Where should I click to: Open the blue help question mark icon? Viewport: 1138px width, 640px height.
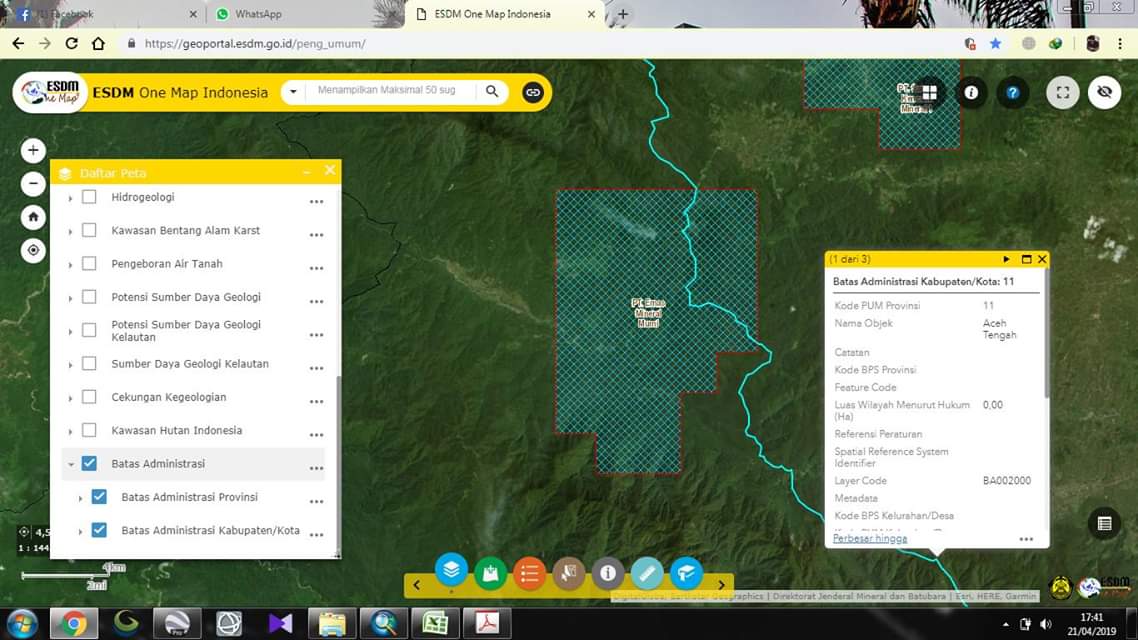click(1012, 92)
